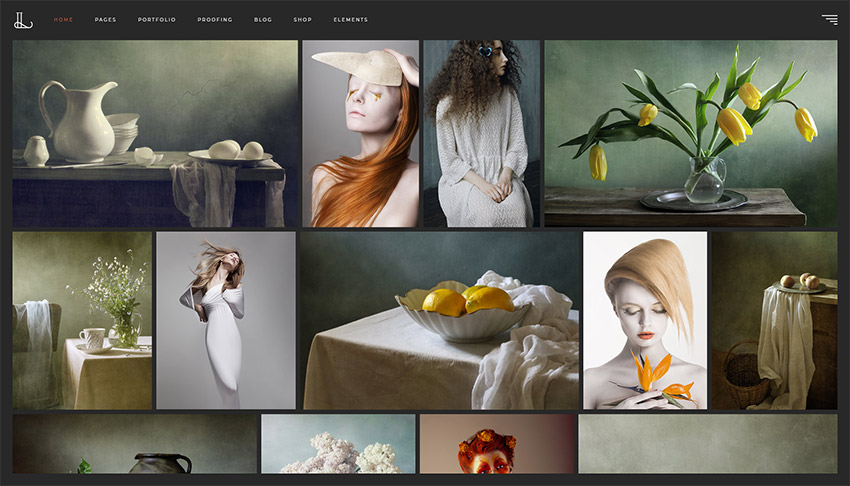Screen dimensions: 850x486
Task: Open the draped cloth and basket photo
Action: click(x=774, y=320)
